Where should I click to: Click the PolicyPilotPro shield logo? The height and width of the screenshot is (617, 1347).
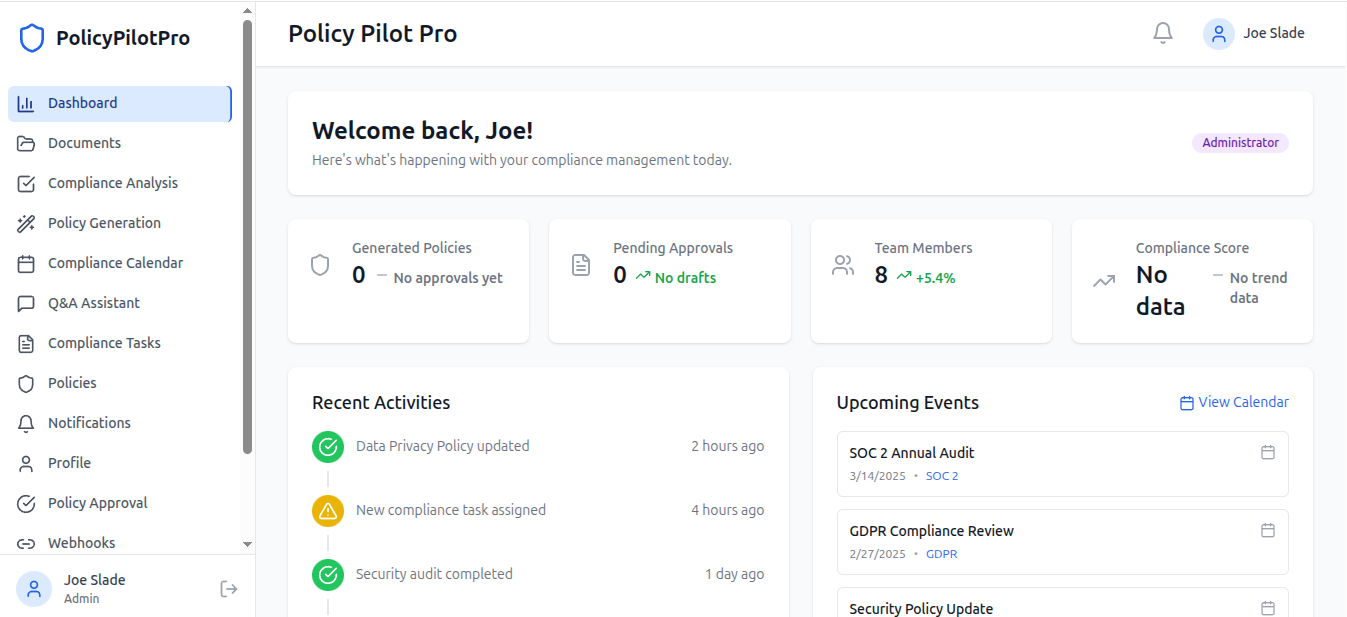pos(32,39)
